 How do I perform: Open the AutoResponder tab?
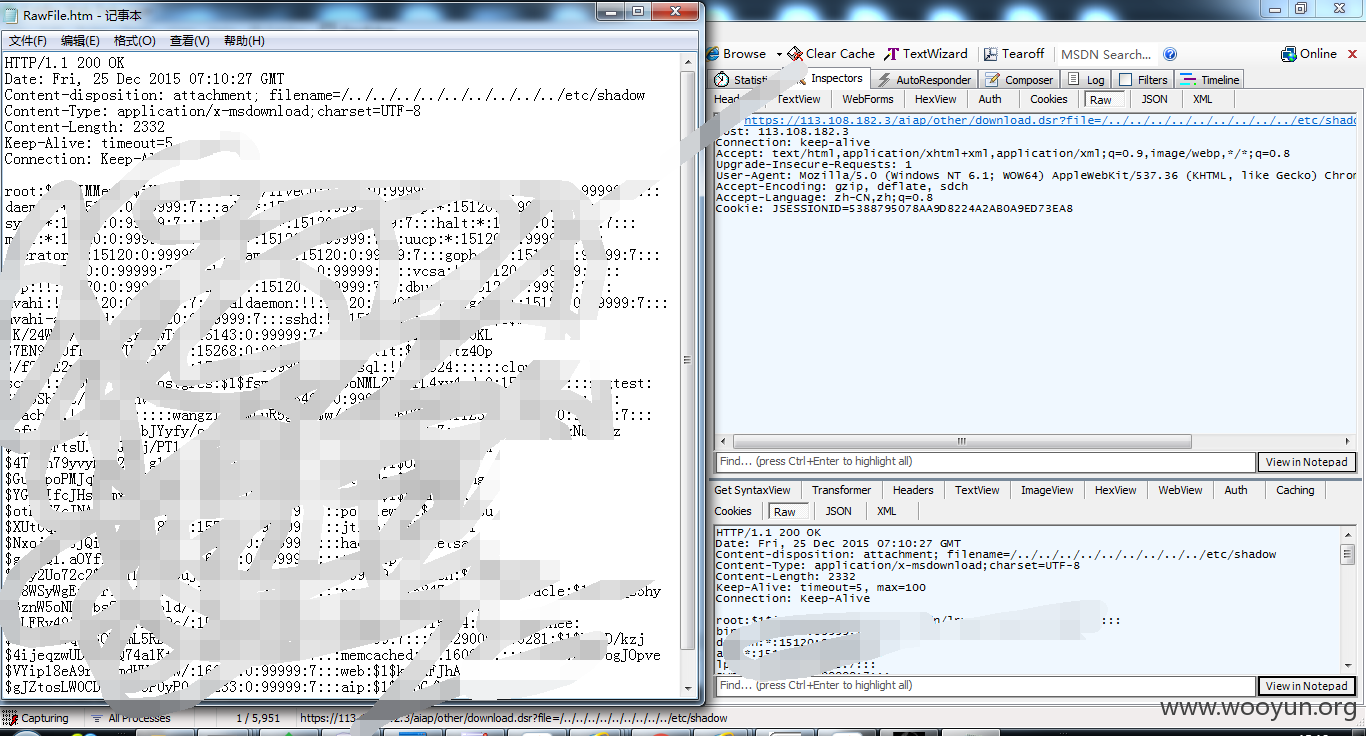tap(924, 80)
